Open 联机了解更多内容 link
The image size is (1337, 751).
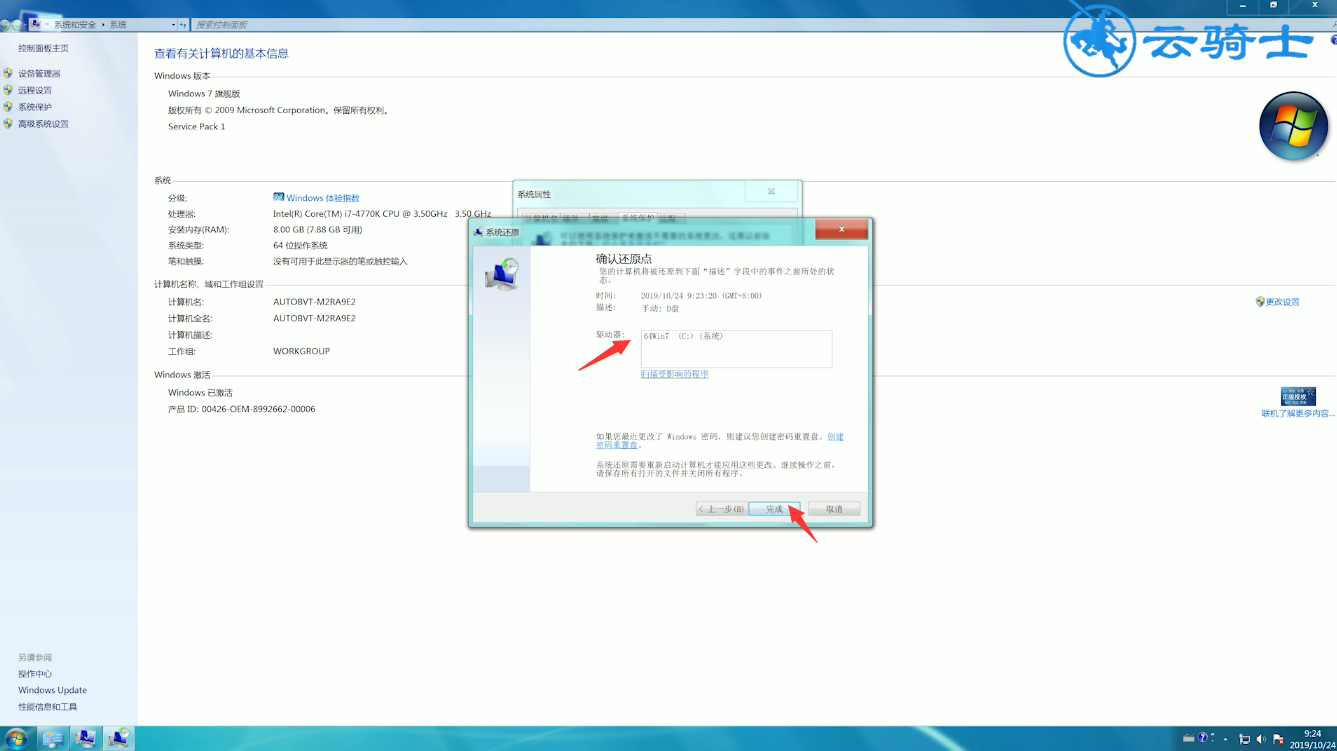pos(1298,414)
